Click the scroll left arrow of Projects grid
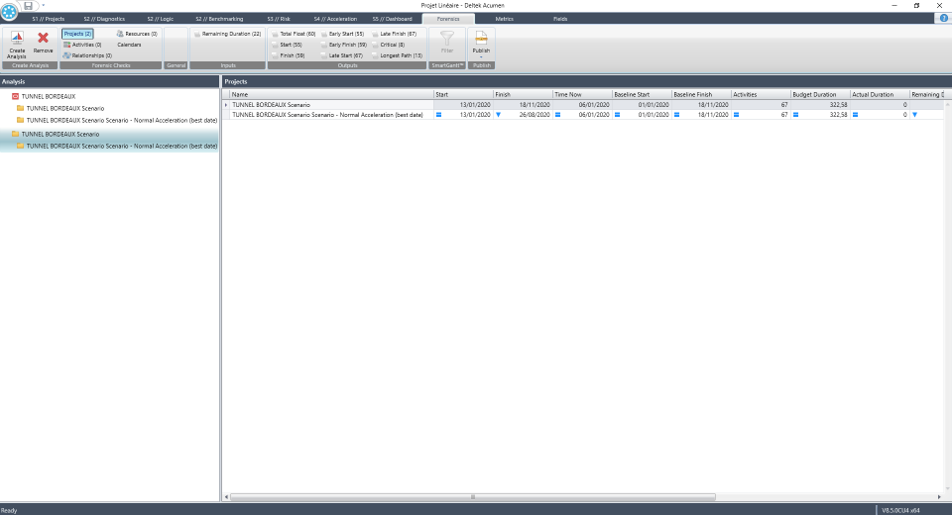Viewport: 952px width, 515px height. (226, 497)
